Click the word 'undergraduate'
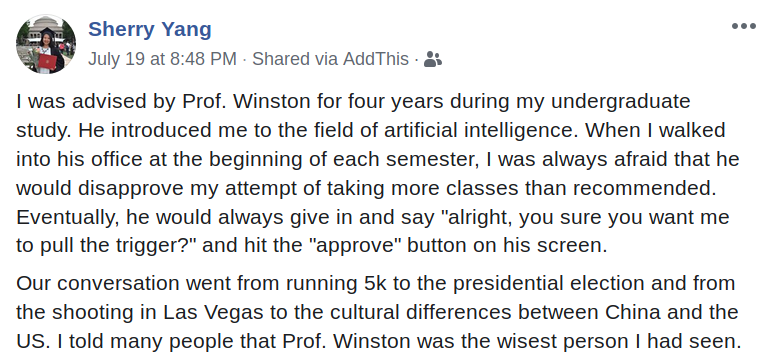The width and height of the screenshot is (766, 362). coord(621,102)
